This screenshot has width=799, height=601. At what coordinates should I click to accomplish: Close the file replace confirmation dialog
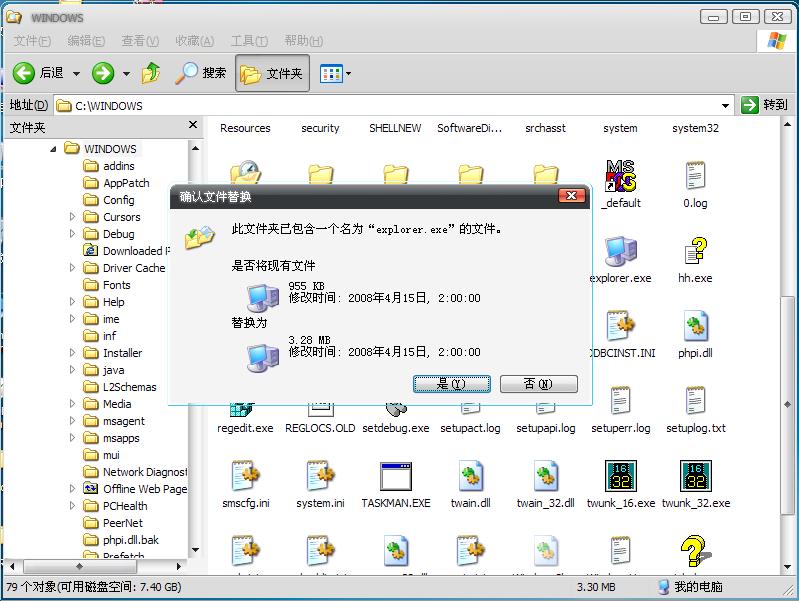click(x=571, y=195)
